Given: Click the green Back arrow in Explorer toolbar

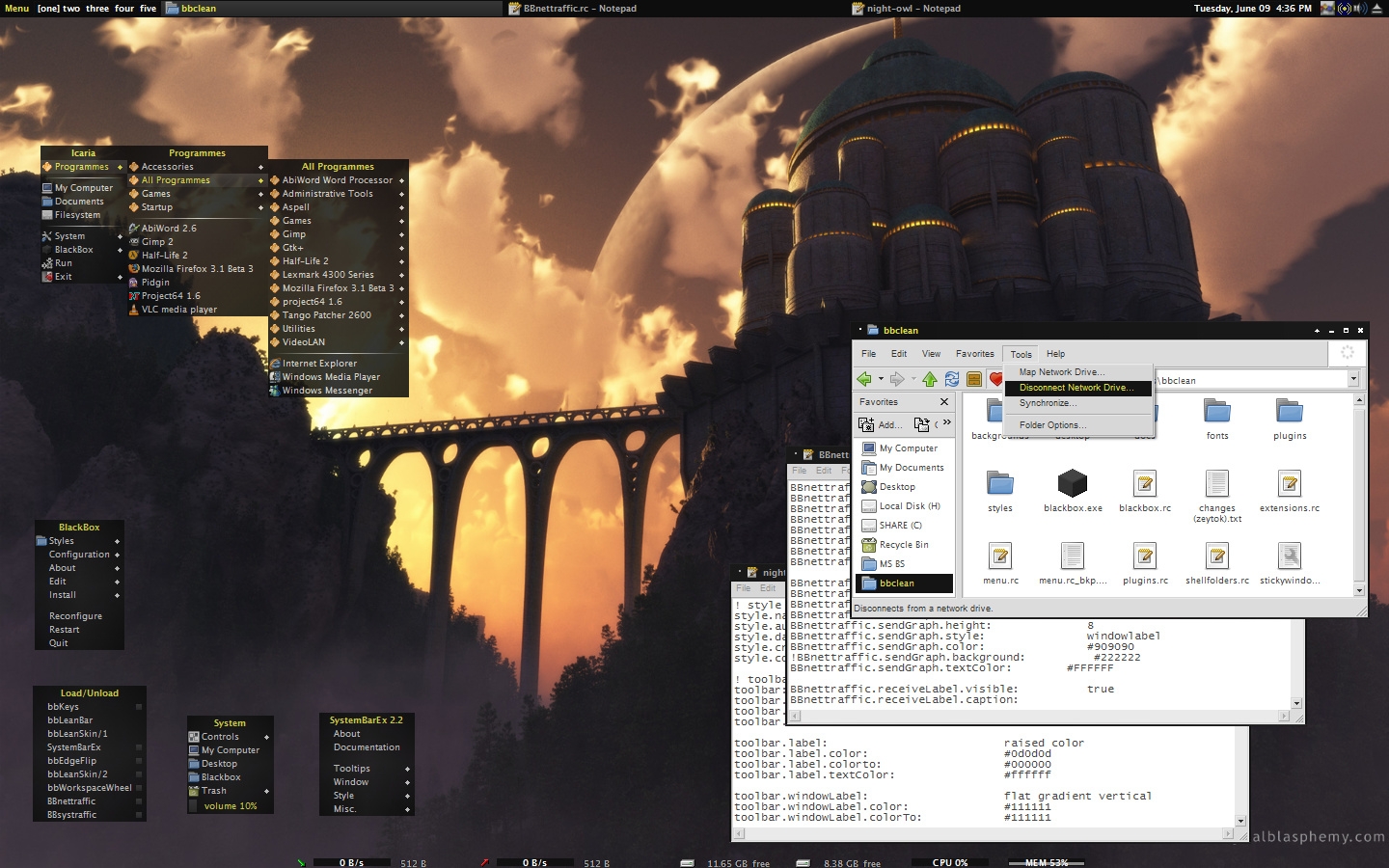Looking at the screenshot, I should point(864,379).
